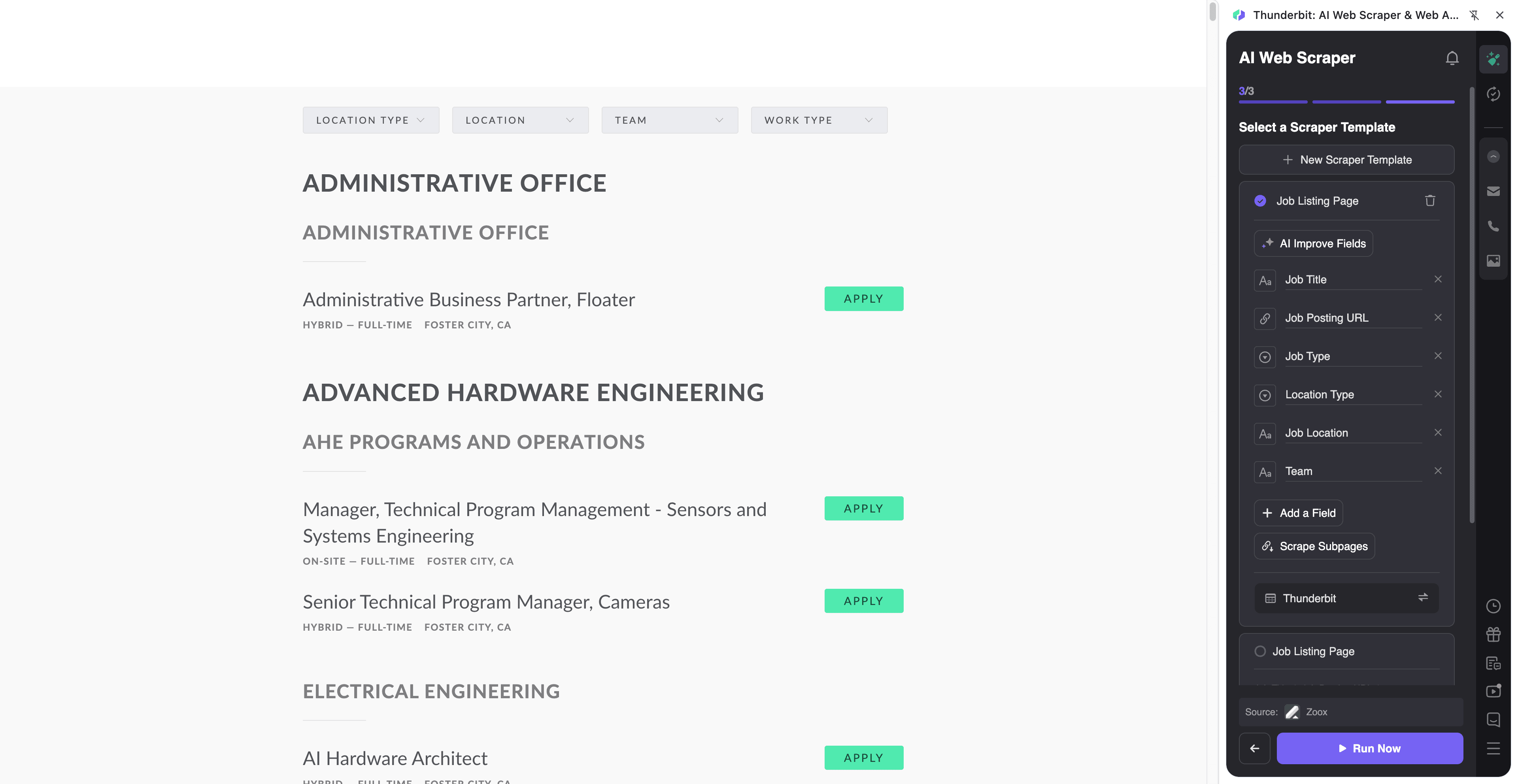1518x784 pixels.
Task: Click AI Improve Fields
Action: tap(1313, 243)
